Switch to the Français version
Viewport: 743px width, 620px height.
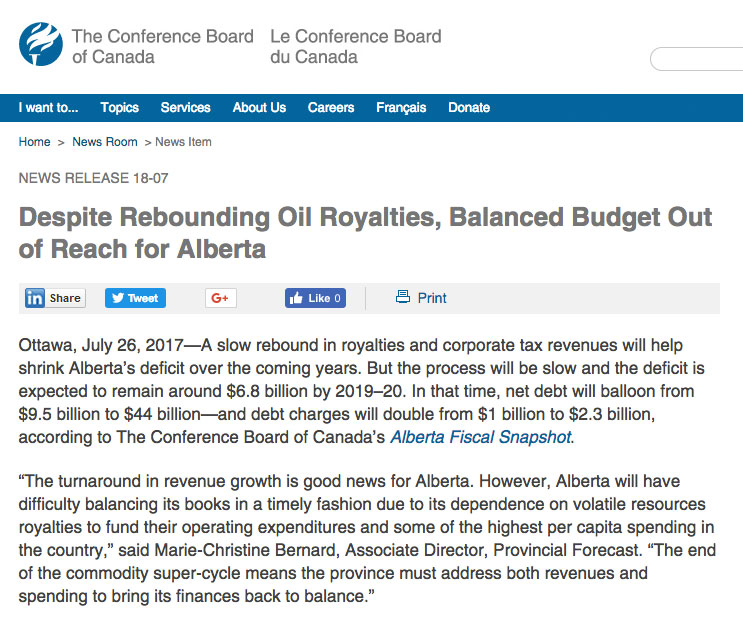coord(401,108)
